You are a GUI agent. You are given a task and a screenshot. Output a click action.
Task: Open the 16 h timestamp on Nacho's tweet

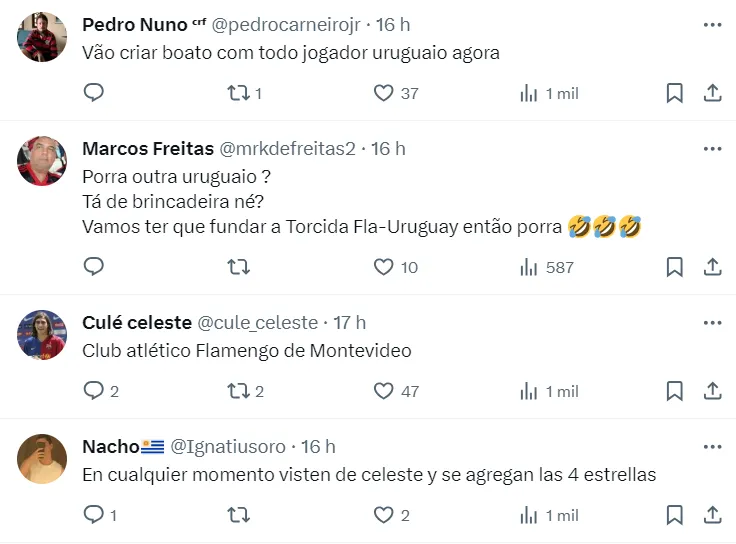pyautogui.click(x=318, y=446)
